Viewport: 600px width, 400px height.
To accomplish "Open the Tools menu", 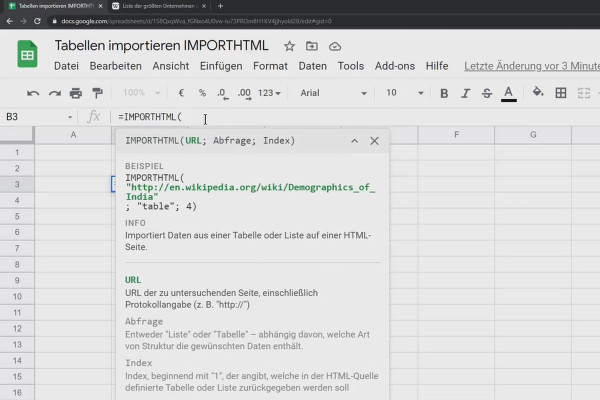I will coord(351,66).
